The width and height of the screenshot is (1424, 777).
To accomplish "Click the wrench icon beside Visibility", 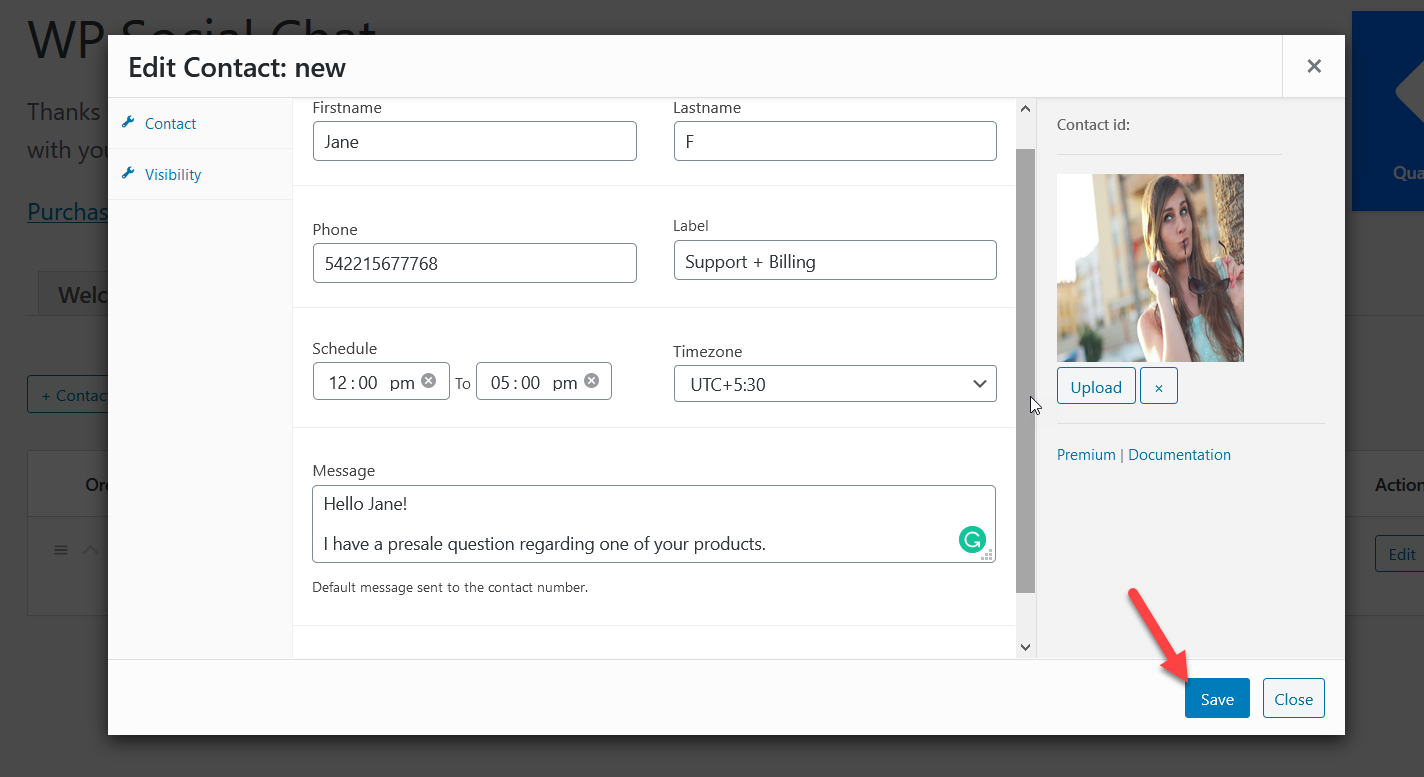I will pyautogui.click(x=128, y=174).
